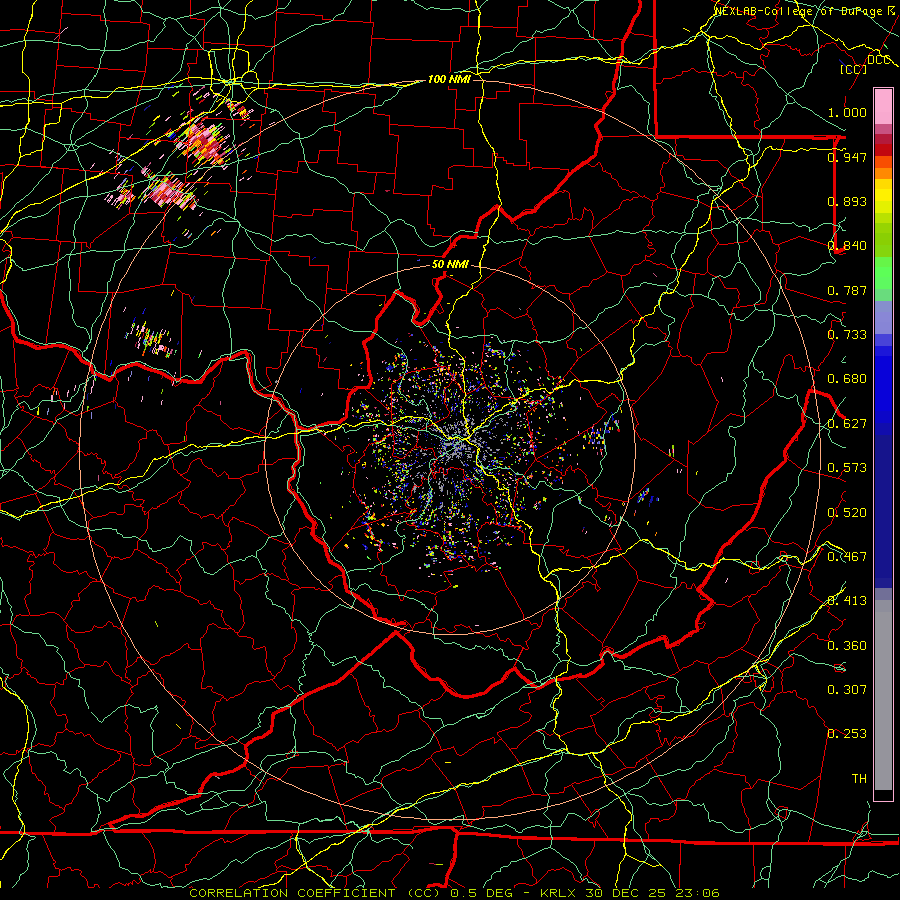
Task: Click the 100 NMI range ring label
Action: 449,79
